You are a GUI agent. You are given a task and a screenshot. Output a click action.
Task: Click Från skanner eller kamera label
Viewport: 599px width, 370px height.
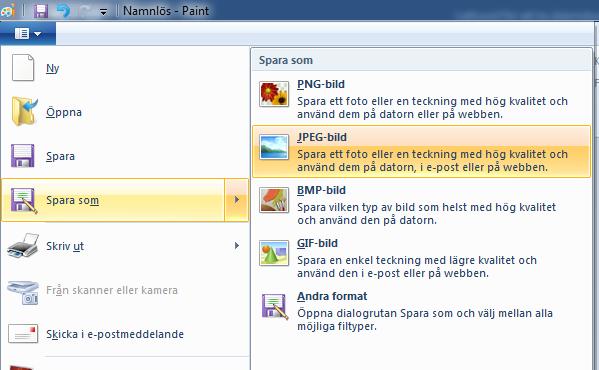coord(112,290)
